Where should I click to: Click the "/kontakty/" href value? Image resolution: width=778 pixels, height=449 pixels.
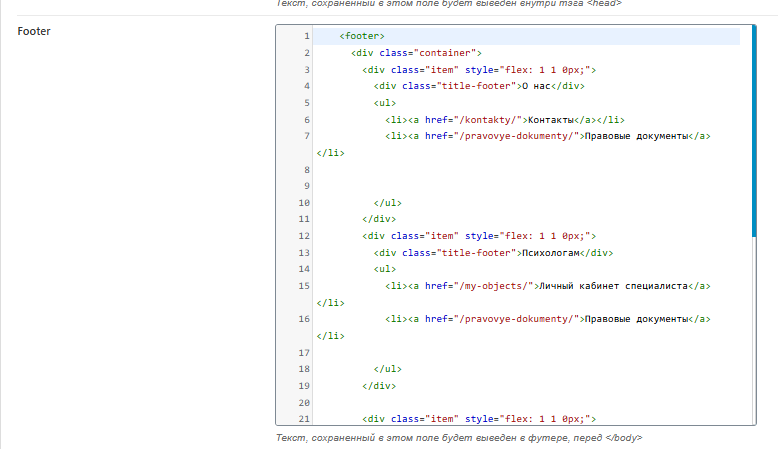pos(489,119)
